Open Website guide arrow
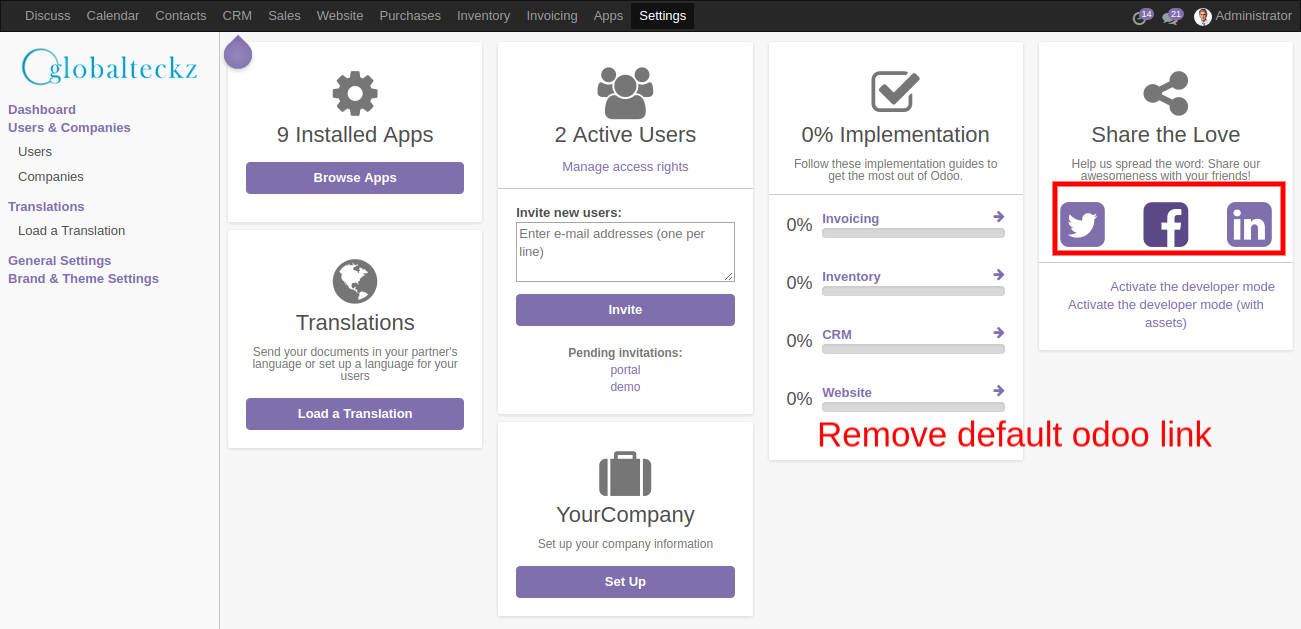The height and width of the screenshot is (629, 1301). coord(998,391)
